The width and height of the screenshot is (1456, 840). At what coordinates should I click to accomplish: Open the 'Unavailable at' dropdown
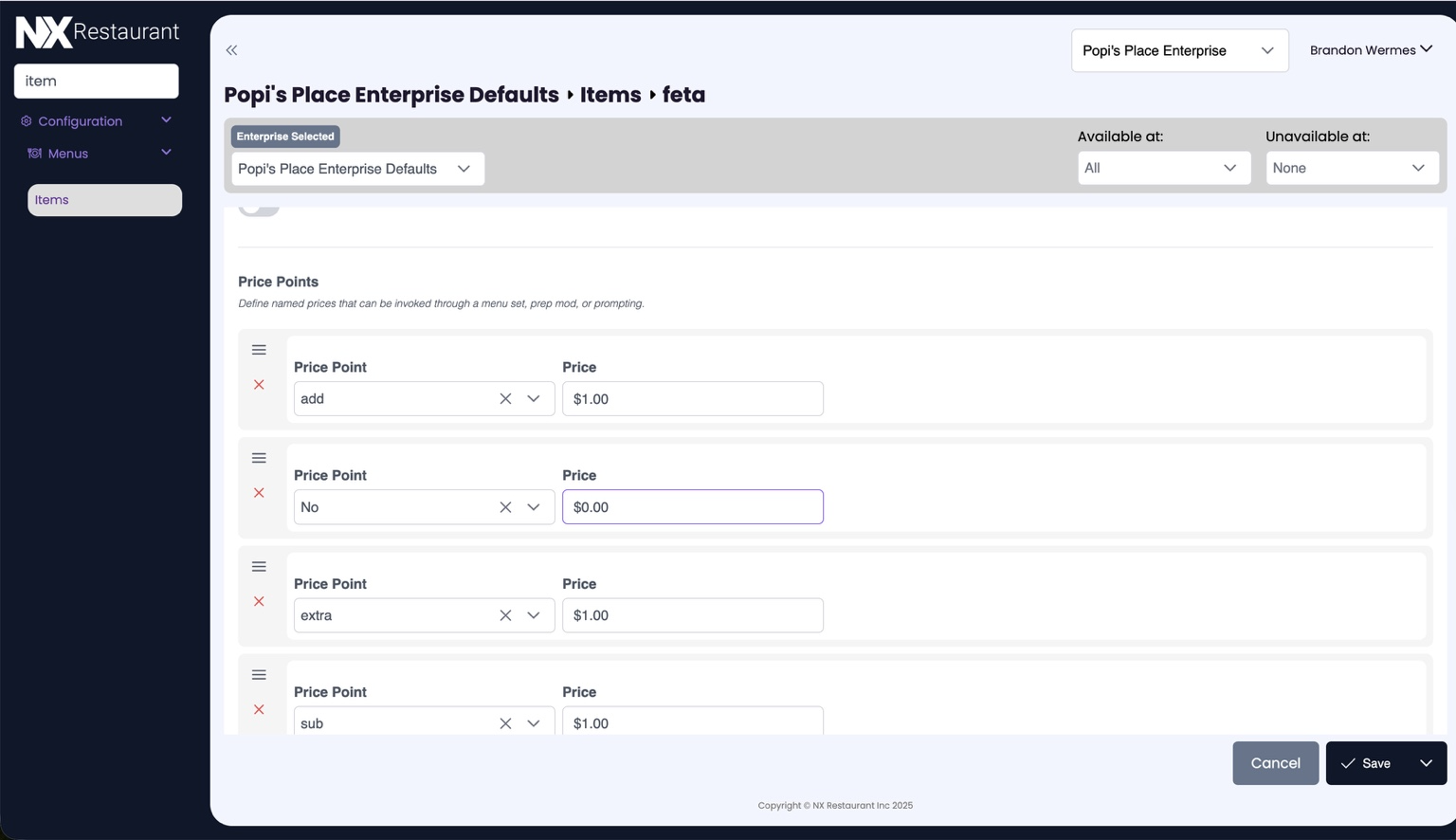pos(1351,168)
